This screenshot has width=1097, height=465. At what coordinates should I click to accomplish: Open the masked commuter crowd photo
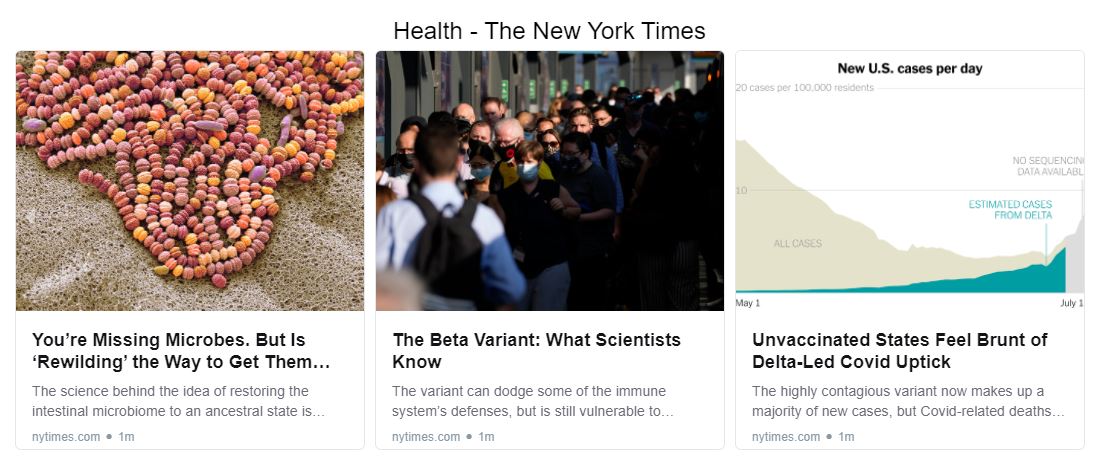click(549, 180)
